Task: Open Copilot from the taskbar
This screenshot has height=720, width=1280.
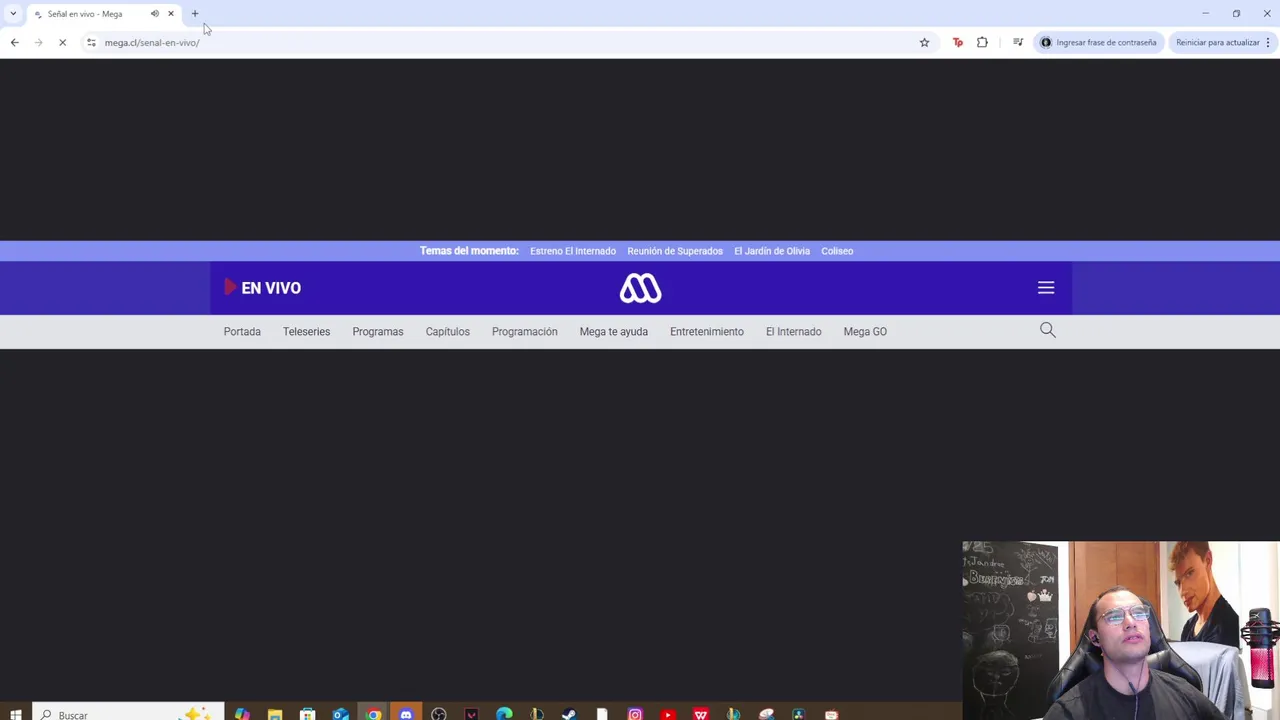Action: [x=242, y=714]
